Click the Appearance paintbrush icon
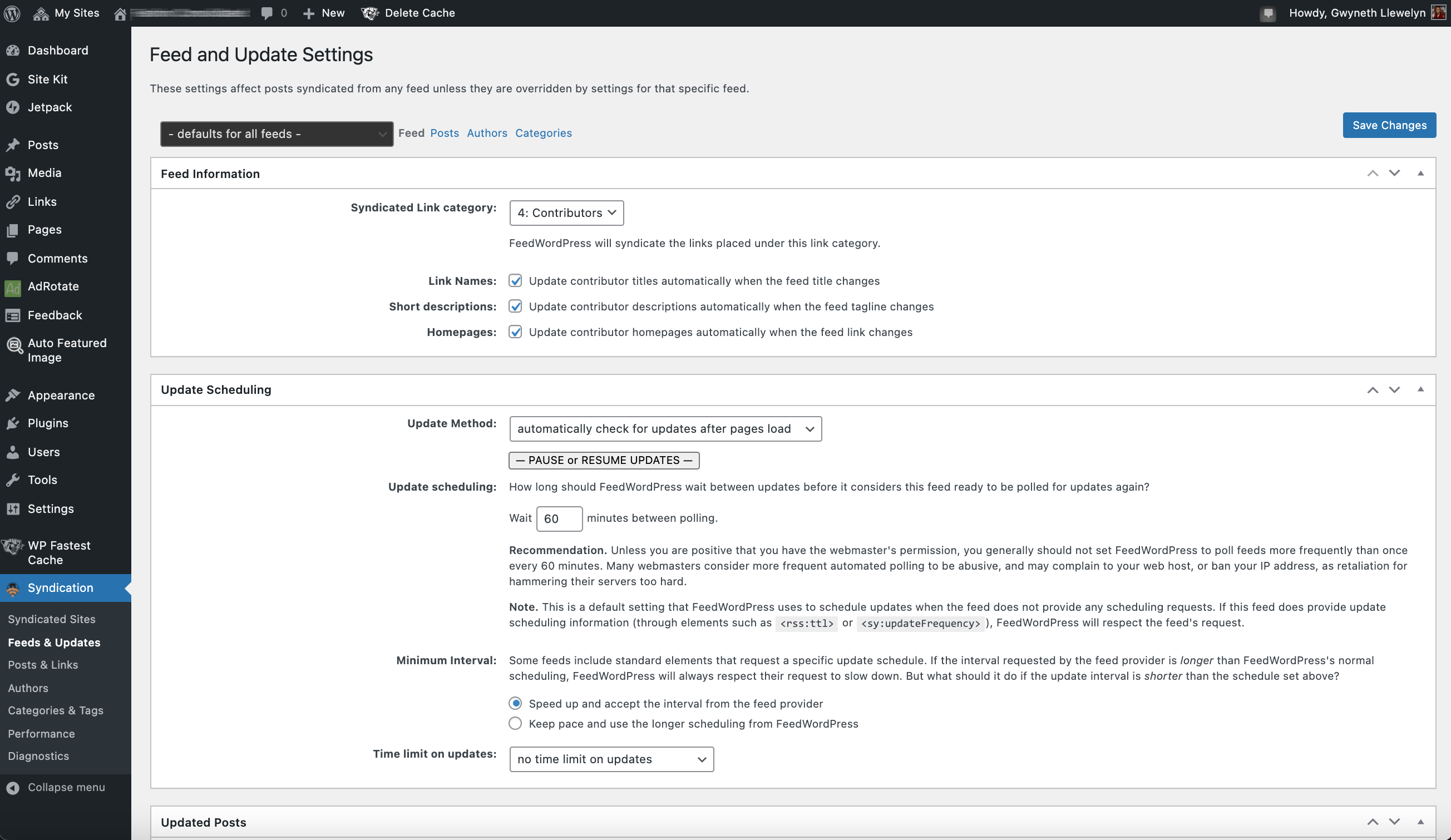 pos(13,396)
